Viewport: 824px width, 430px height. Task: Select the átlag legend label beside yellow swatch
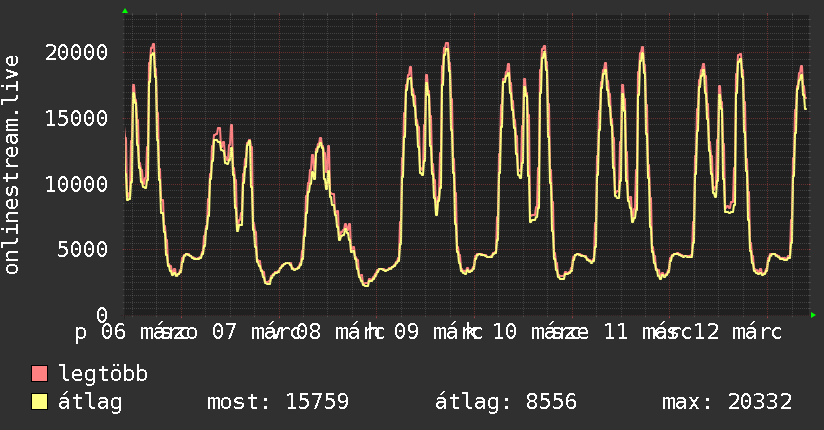coord(90,402)
